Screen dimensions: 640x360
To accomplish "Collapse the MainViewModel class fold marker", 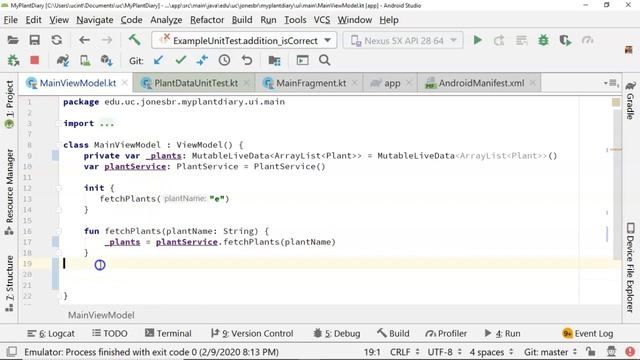I will (x=58, y=145).
